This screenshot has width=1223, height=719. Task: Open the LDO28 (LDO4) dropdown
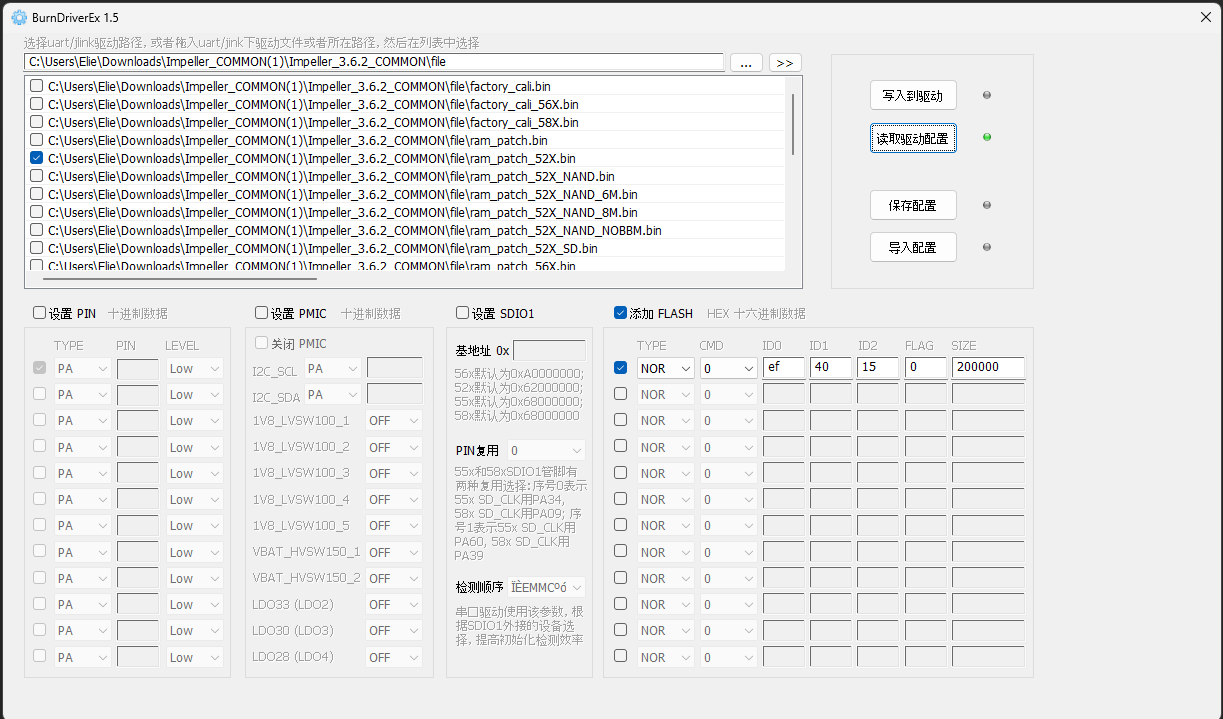(x=394, y=657)
